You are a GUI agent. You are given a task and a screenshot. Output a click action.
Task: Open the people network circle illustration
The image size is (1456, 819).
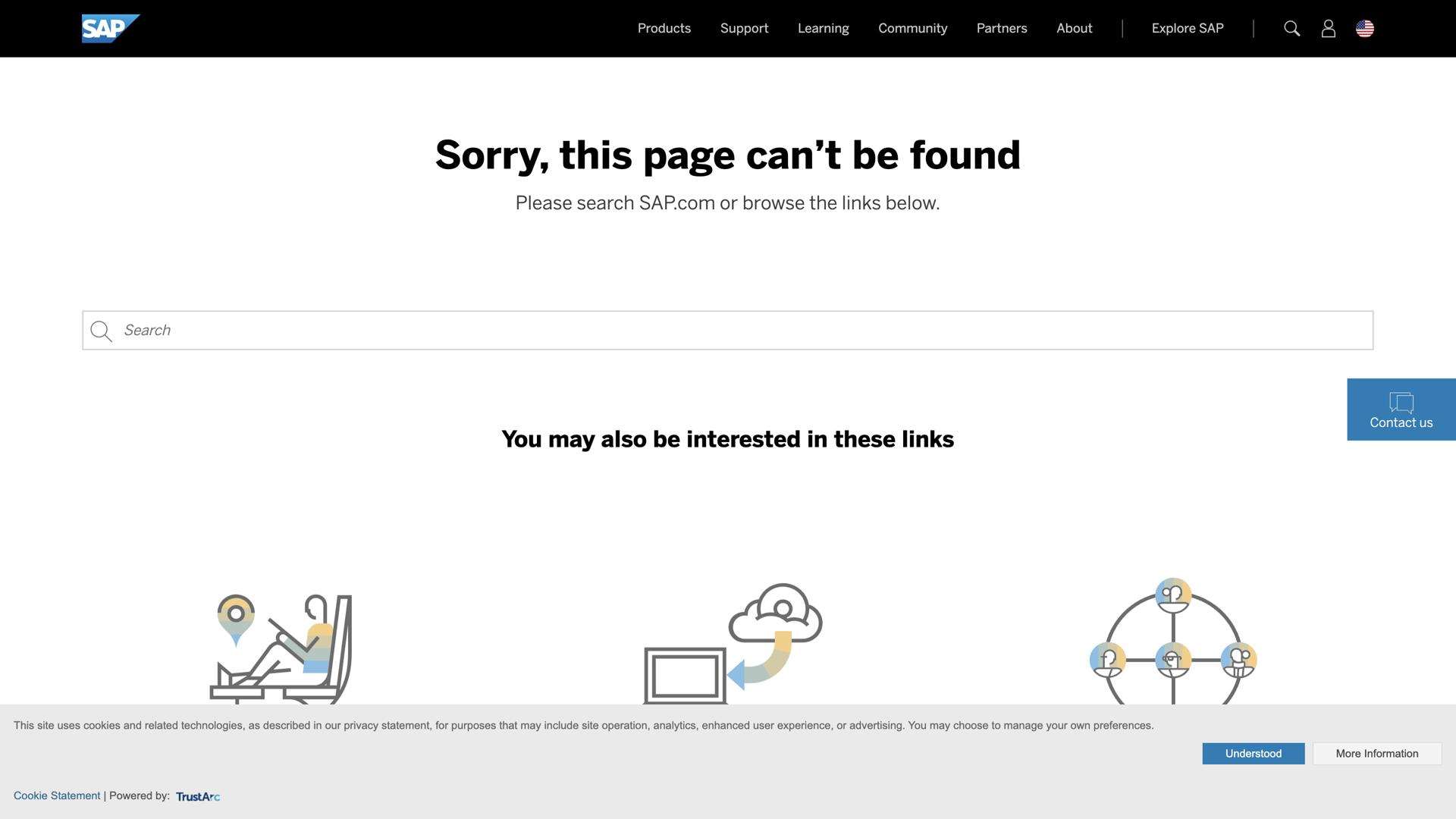1173,642
